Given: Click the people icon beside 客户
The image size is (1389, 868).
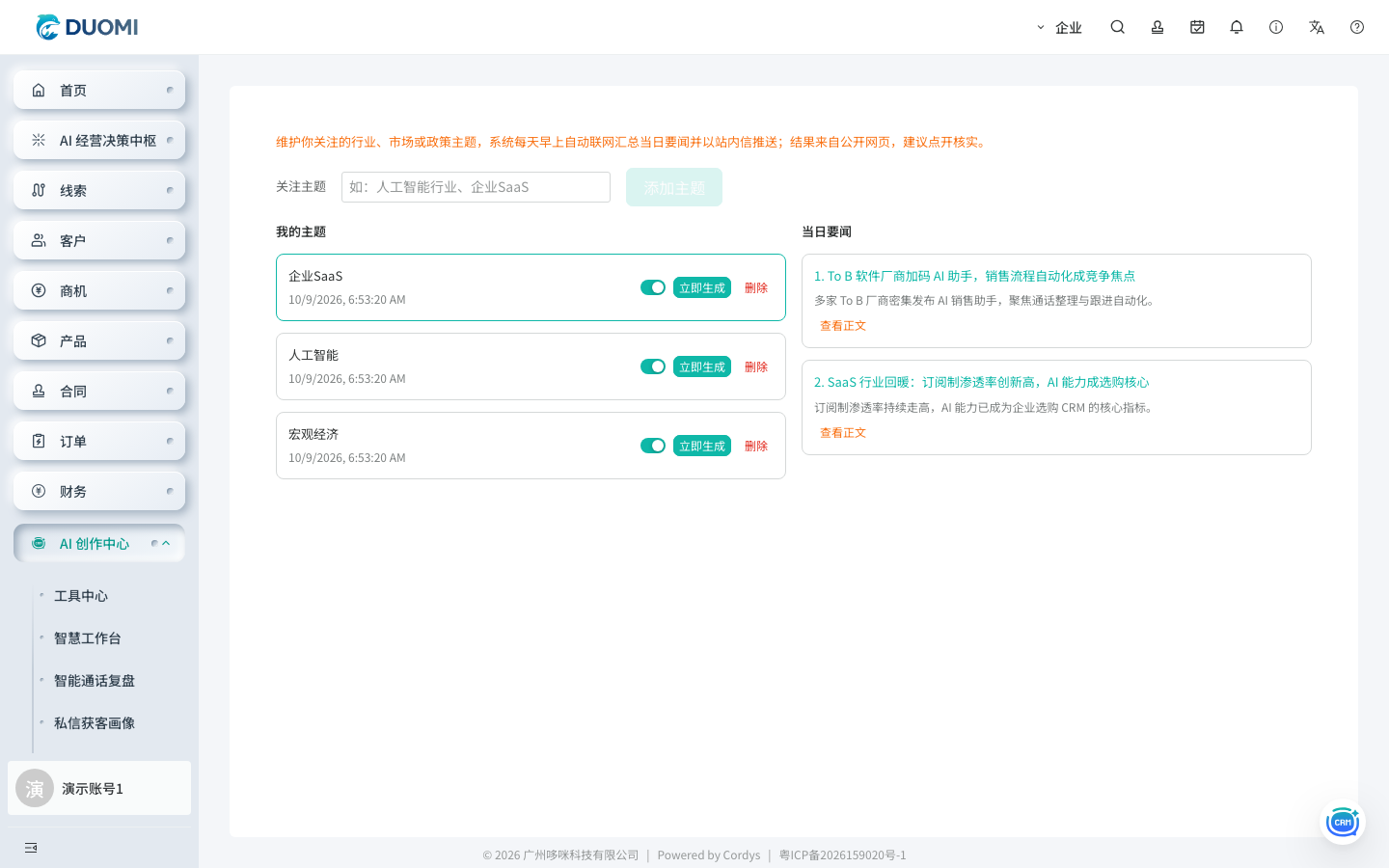Looking at the screenshot, I should [x=39, y=240].
